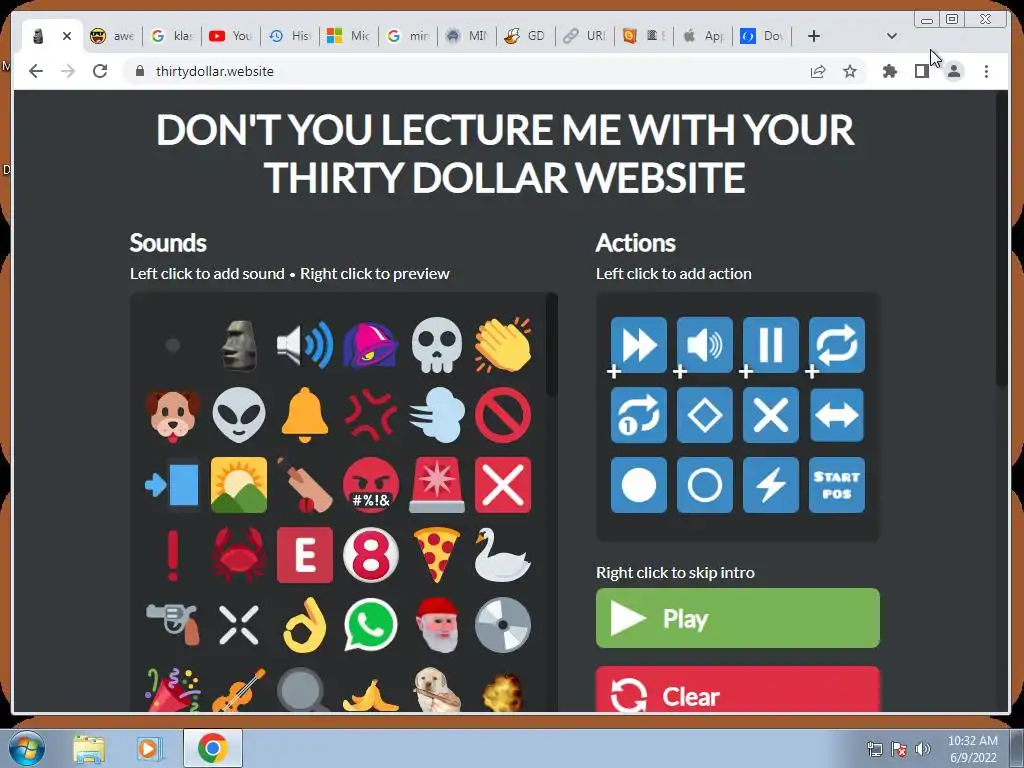Add the violin sound
Screen dimensions: 1024x768
(x=239, y=690)
